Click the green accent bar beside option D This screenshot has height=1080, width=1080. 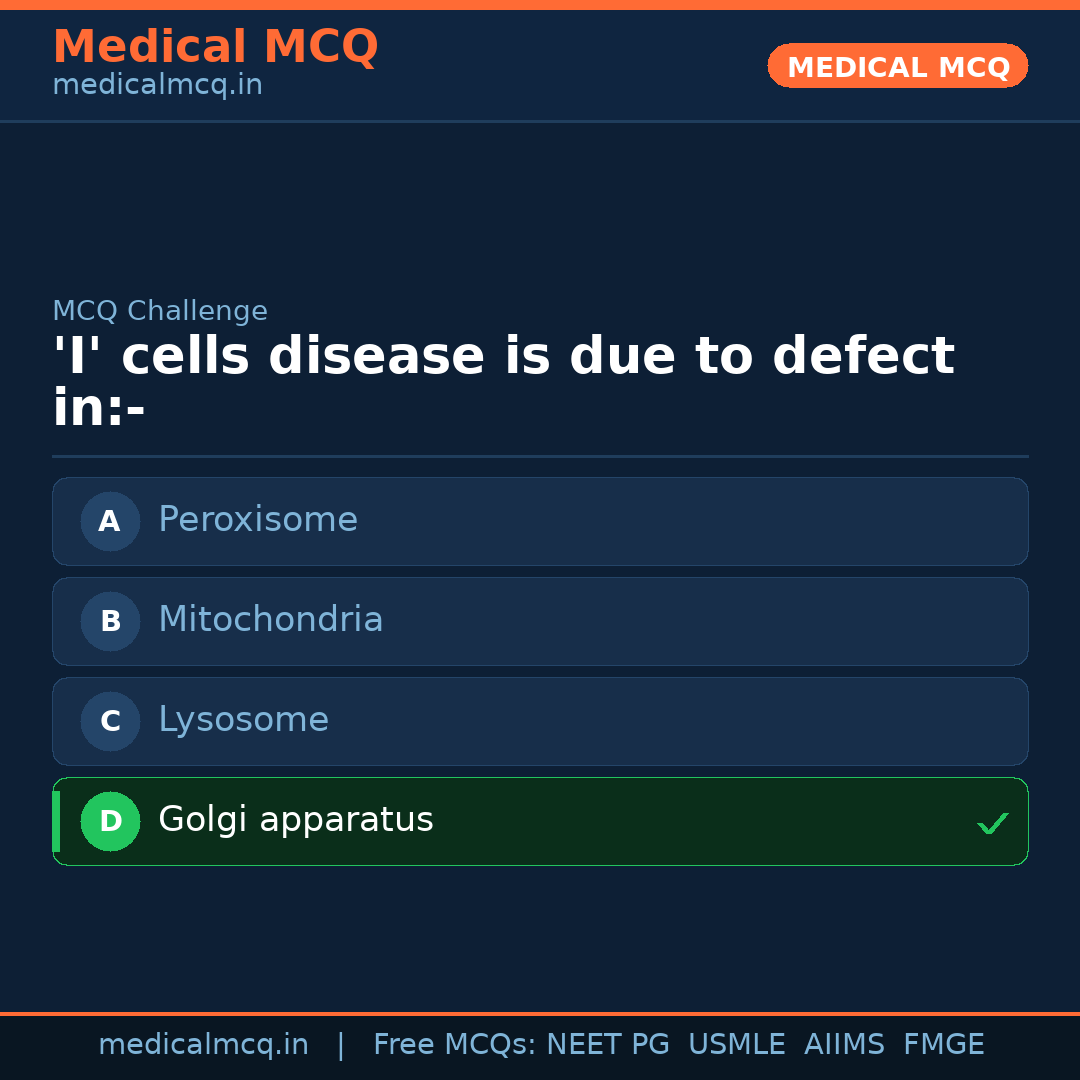[x=55, y=821]
